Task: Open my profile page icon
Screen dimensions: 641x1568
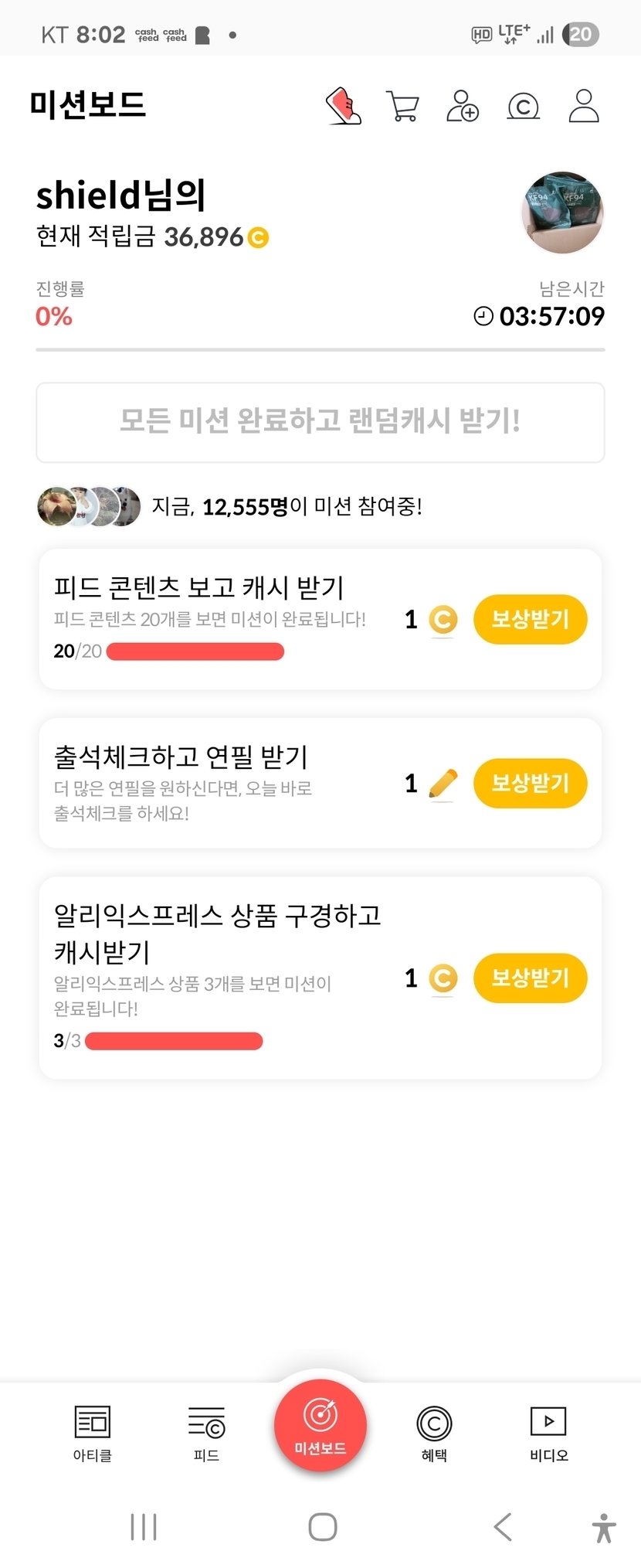Action: coord(584,106)
